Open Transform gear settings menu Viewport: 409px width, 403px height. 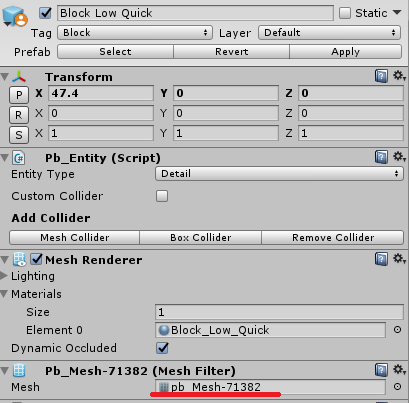[399, 76]
